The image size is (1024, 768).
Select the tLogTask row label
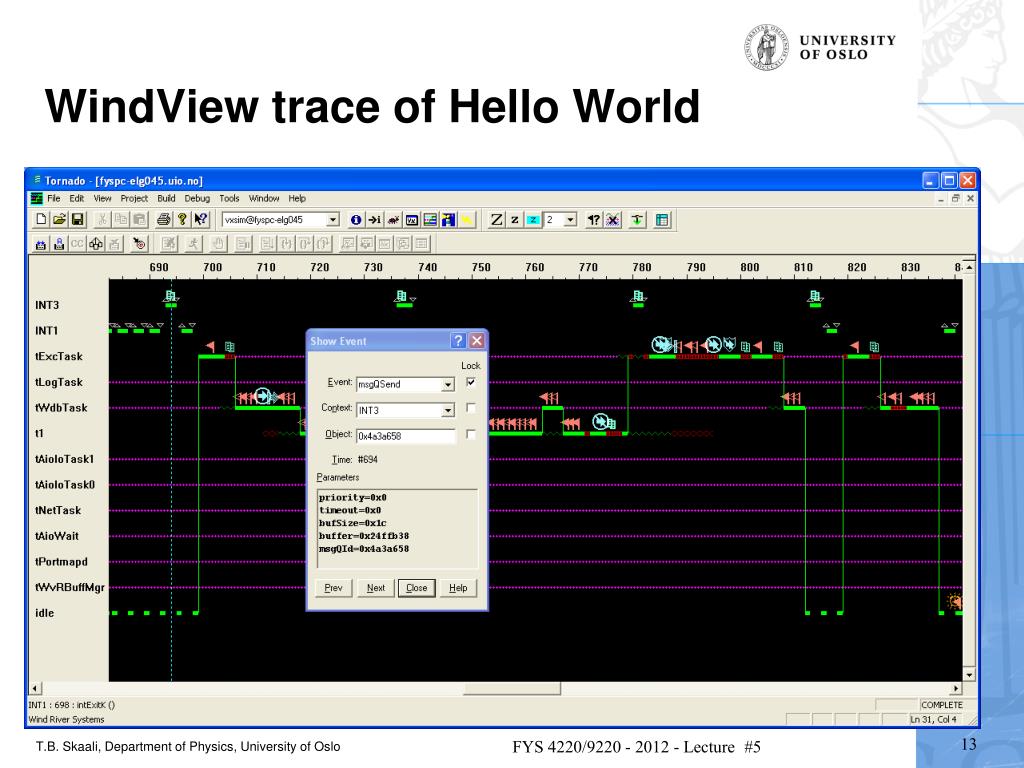[x=59, y=382]
